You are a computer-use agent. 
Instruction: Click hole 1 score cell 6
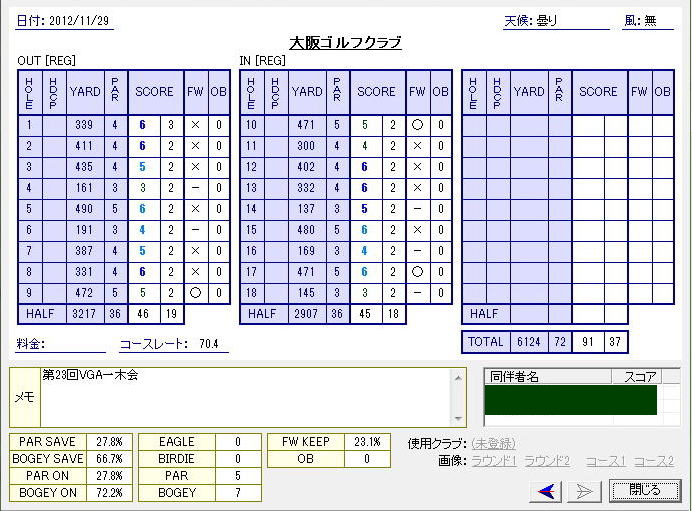[143, 125]
